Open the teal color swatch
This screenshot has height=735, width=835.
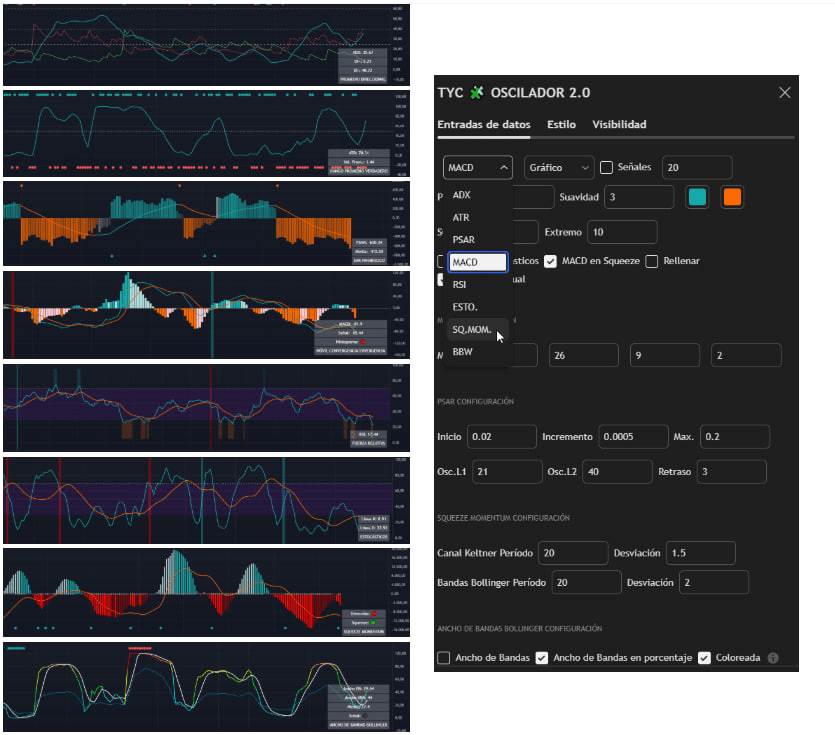697,197
